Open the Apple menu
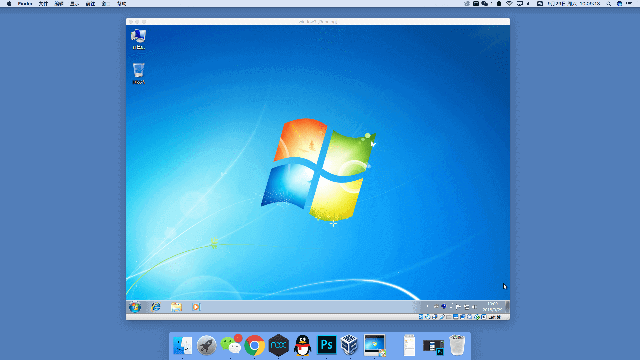Image resolution: width=640 pixels, height=360 pixels. click(9, 4)
